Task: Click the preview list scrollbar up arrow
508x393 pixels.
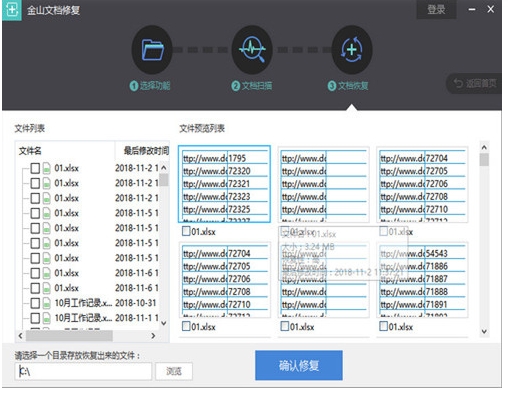Action: pos(484,147)
